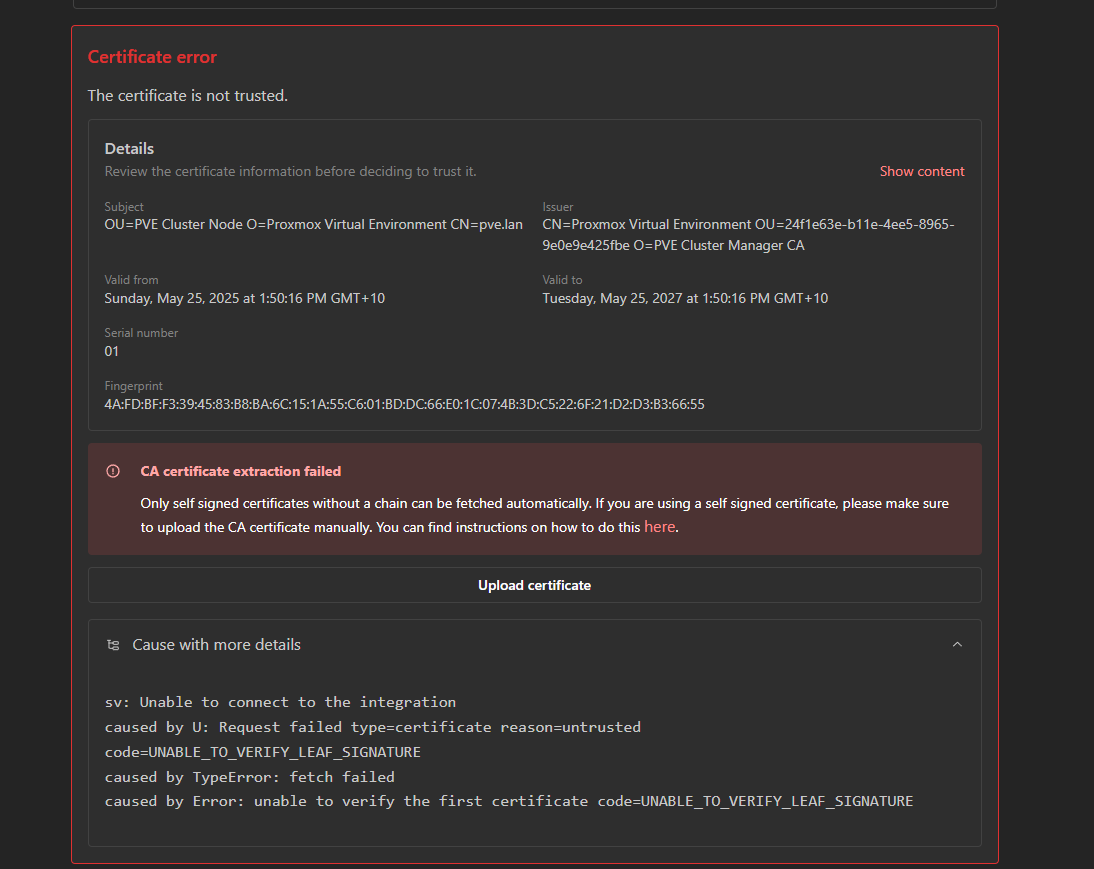The width and height of the screenshot is (1094, 869).
Task: Collapse the Cause with more details chevron
Action: (x=957, y=644)
